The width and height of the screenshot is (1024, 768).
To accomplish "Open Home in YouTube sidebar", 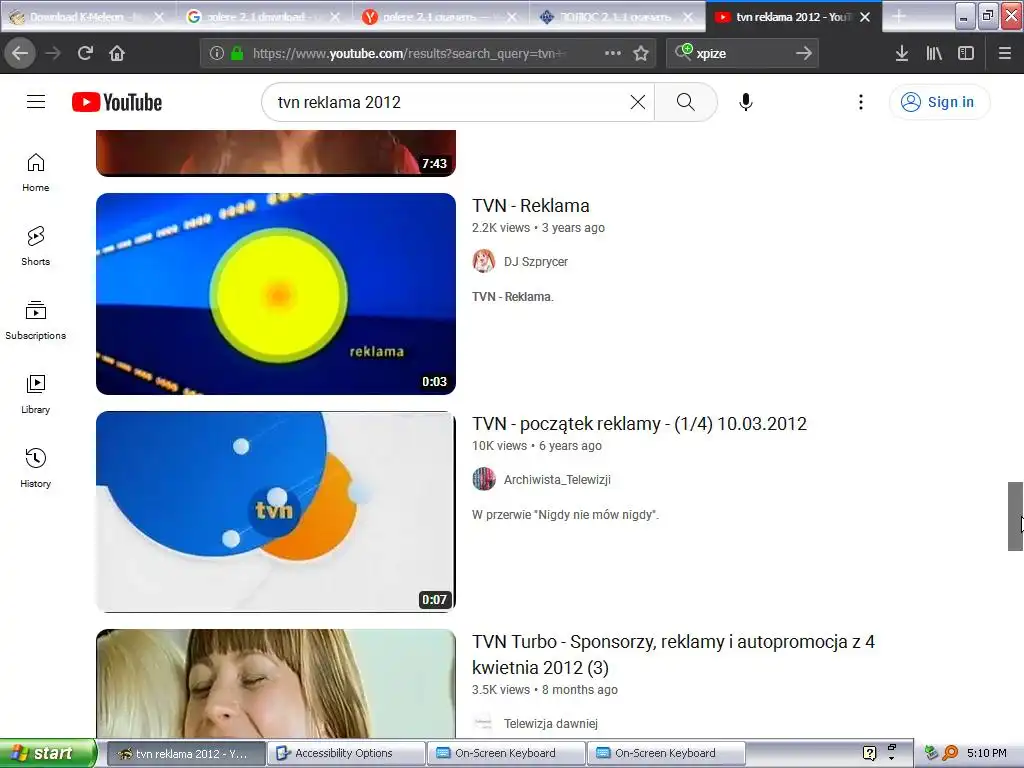I will coord(36,172).
